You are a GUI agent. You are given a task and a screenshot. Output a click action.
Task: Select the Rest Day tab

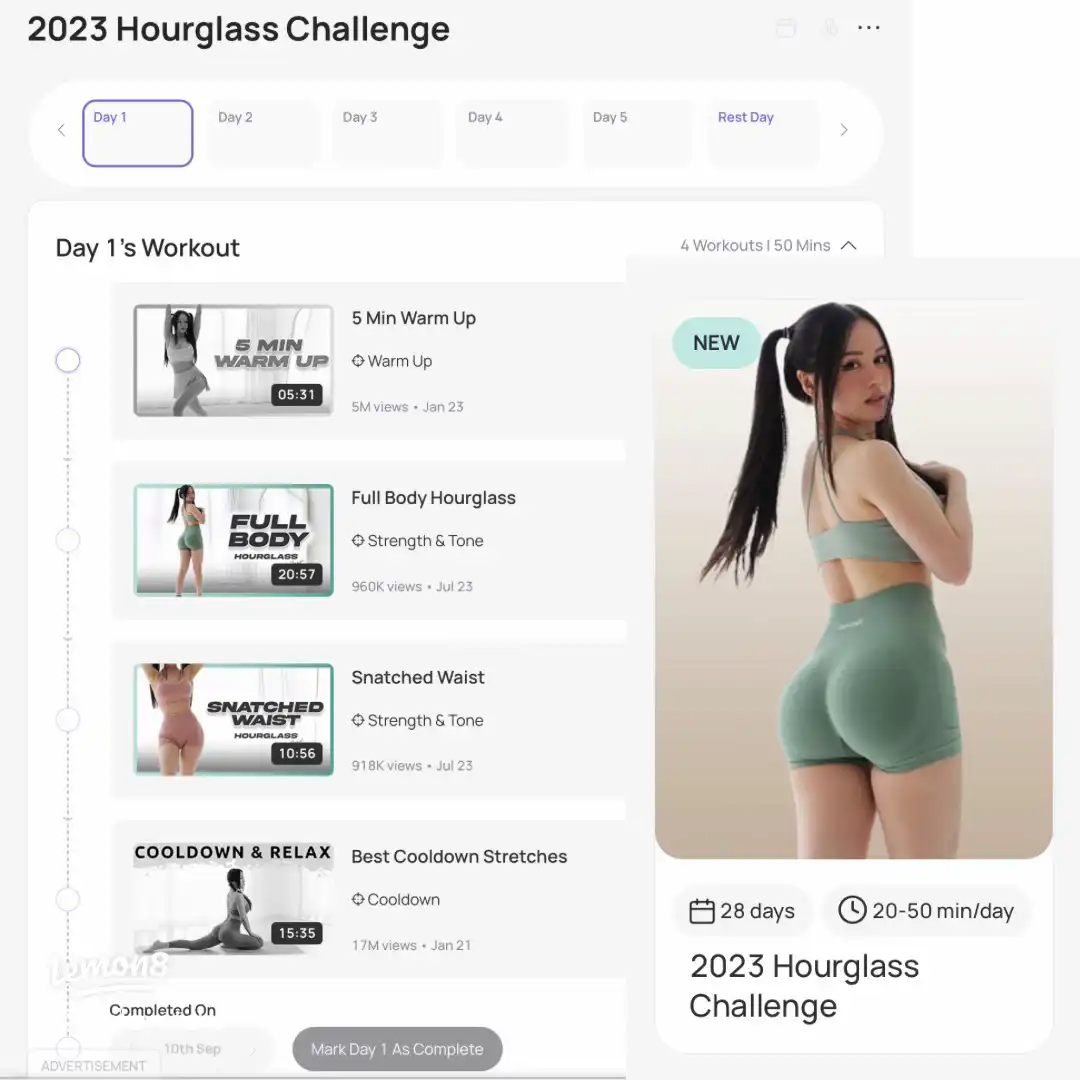[x=763, y=133]
